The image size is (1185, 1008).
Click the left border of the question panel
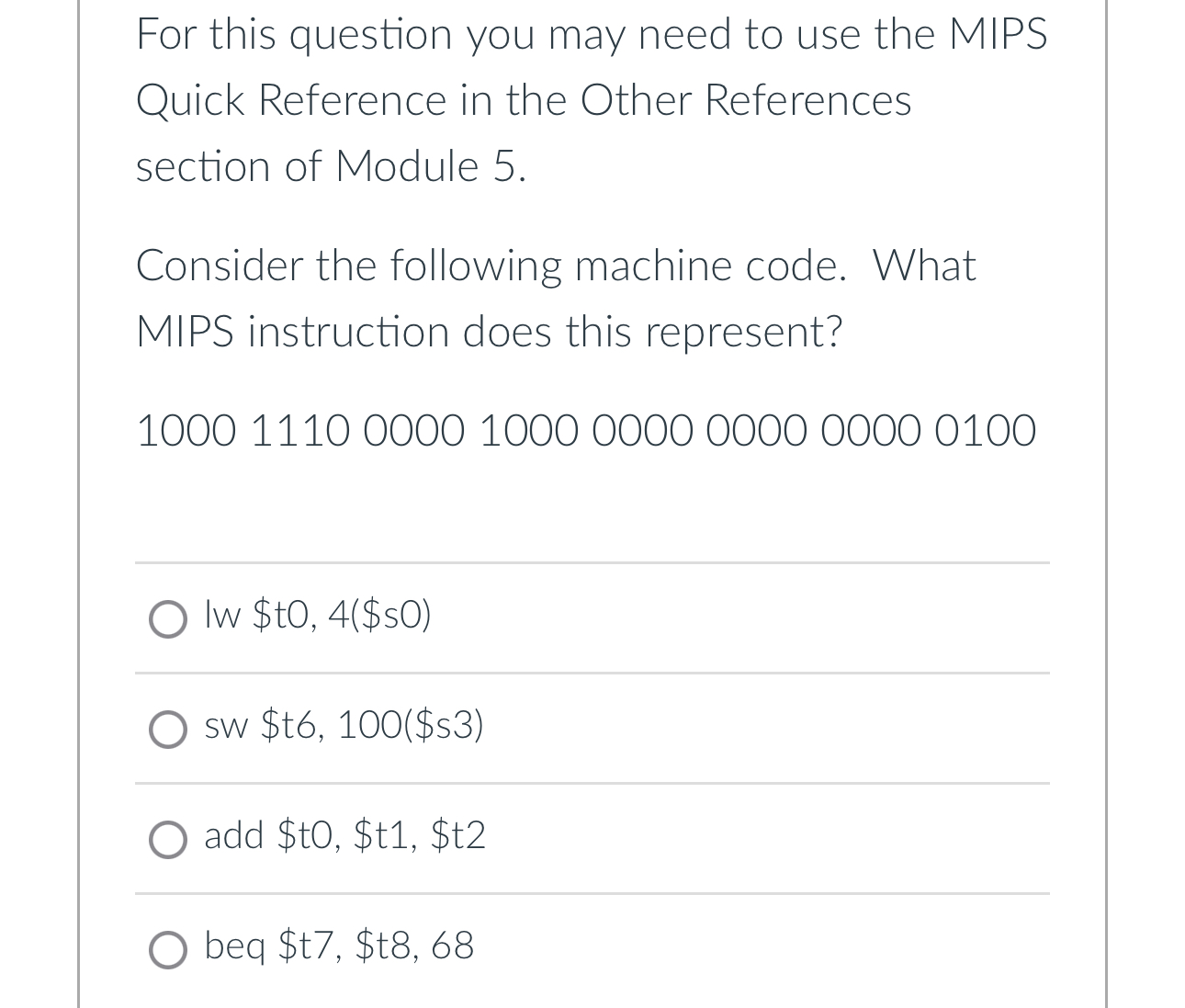click(x=77, y=505)
